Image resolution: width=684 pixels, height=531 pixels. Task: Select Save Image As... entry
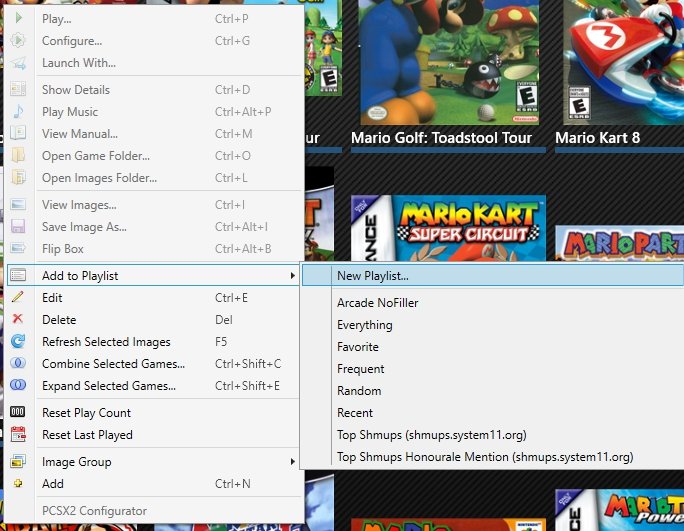pyautogui.click(x=154, y=227)
